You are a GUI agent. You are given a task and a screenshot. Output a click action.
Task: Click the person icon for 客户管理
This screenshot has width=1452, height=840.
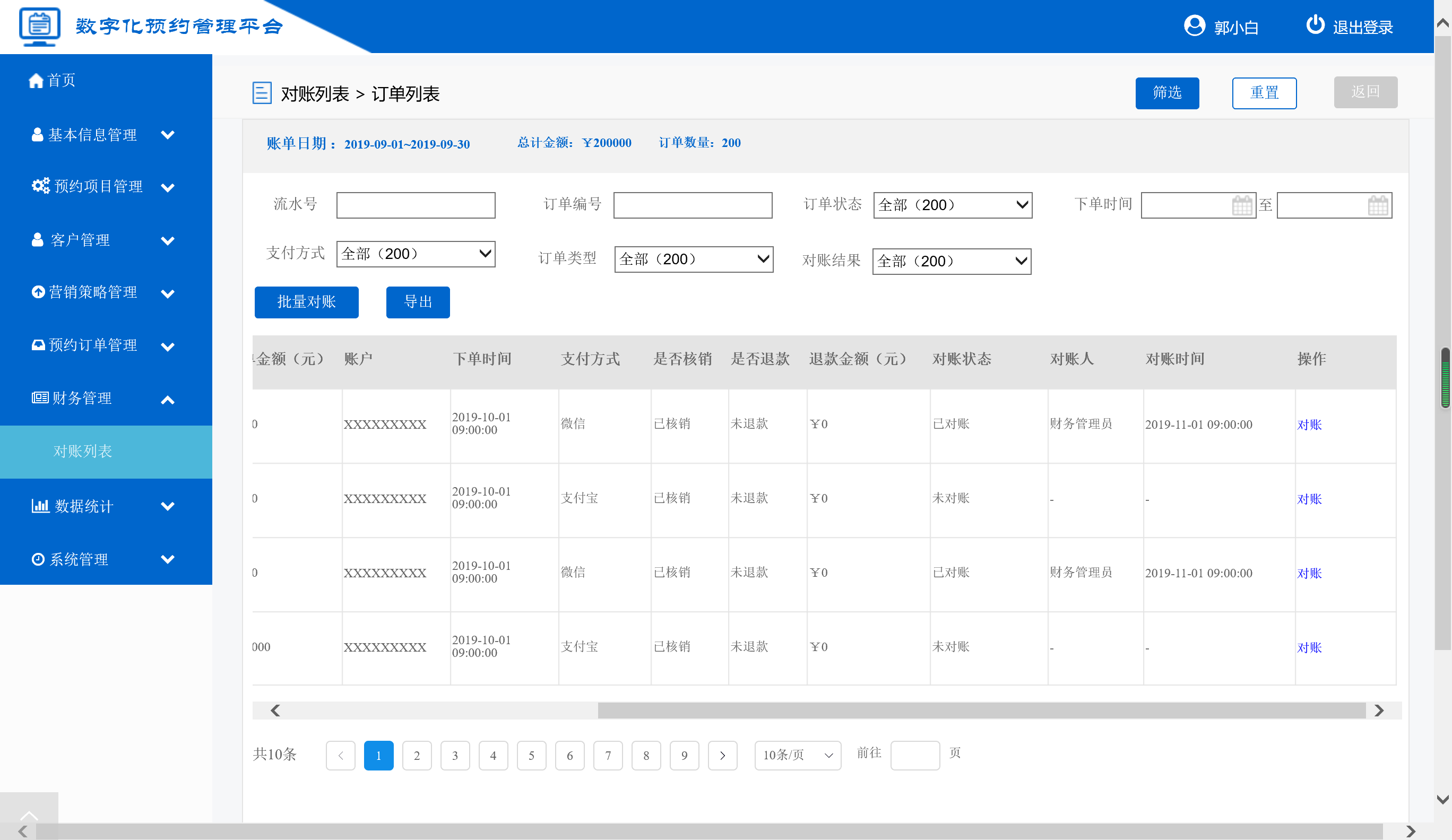(38, 240)
